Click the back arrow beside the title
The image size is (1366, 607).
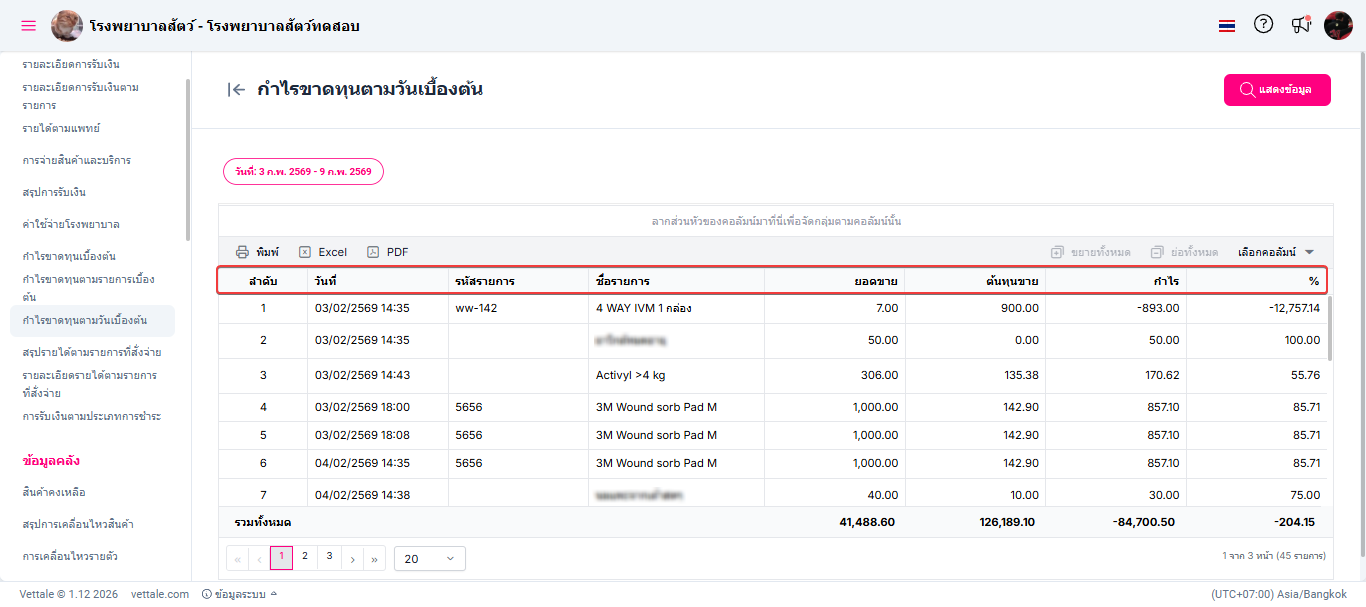tap(236, 90)
